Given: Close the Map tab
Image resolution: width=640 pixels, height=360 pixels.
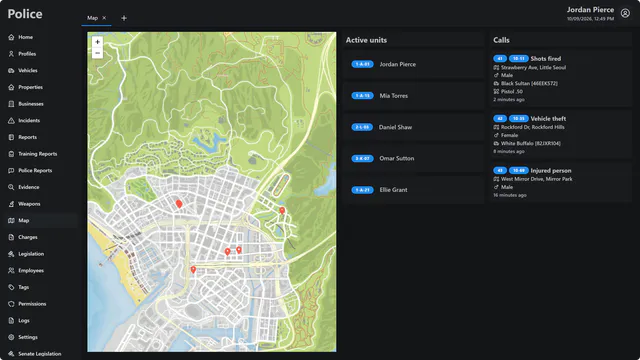Looking at the screenshot, I should click(104, 18).
